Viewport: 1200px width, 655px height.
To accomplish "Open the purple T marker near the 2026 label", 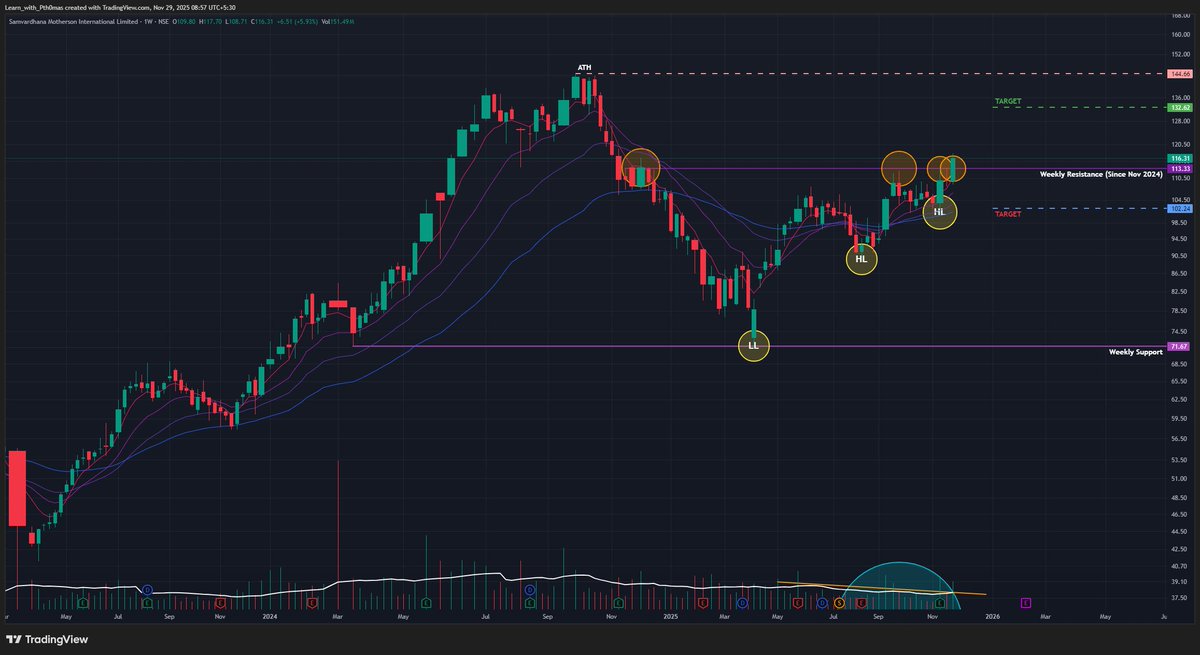I will (x=1025, y=602).
